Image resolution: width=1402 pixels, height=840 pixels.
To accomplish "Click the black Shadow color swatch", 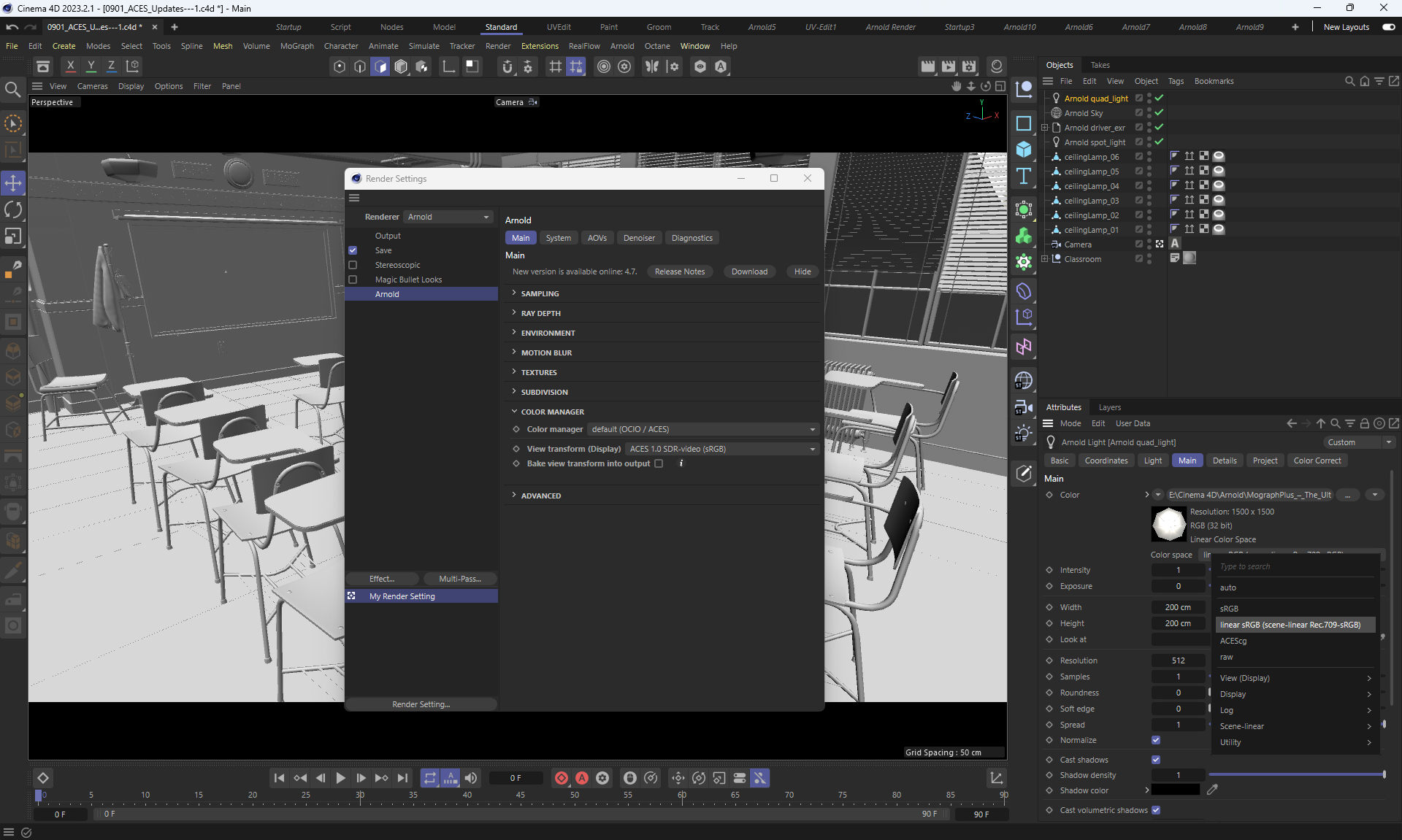I will point(1176,790).
